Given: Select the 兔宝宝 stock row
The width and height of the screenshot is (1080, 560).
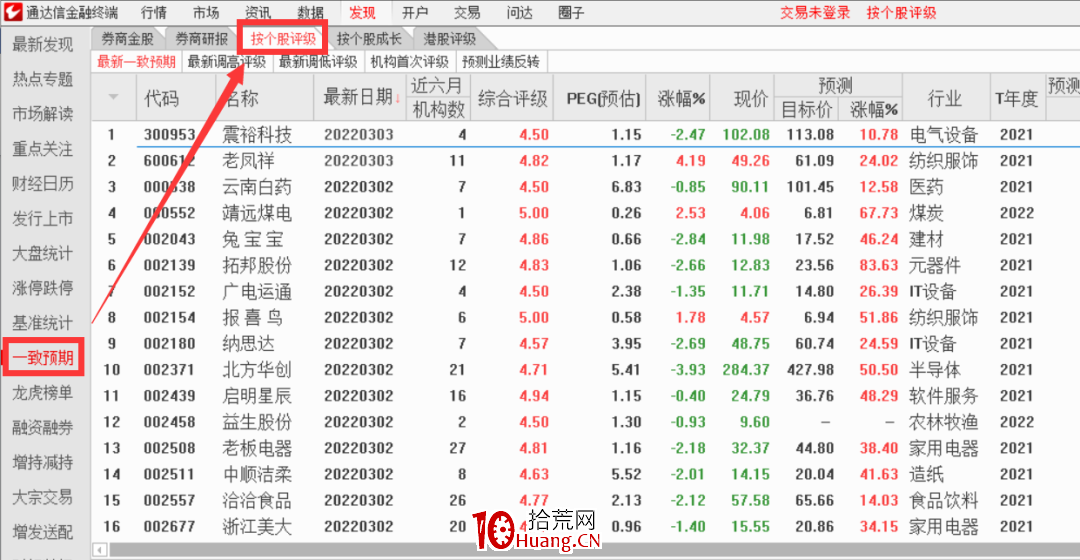Looking at the screenshot, I should tap(585, 239).
